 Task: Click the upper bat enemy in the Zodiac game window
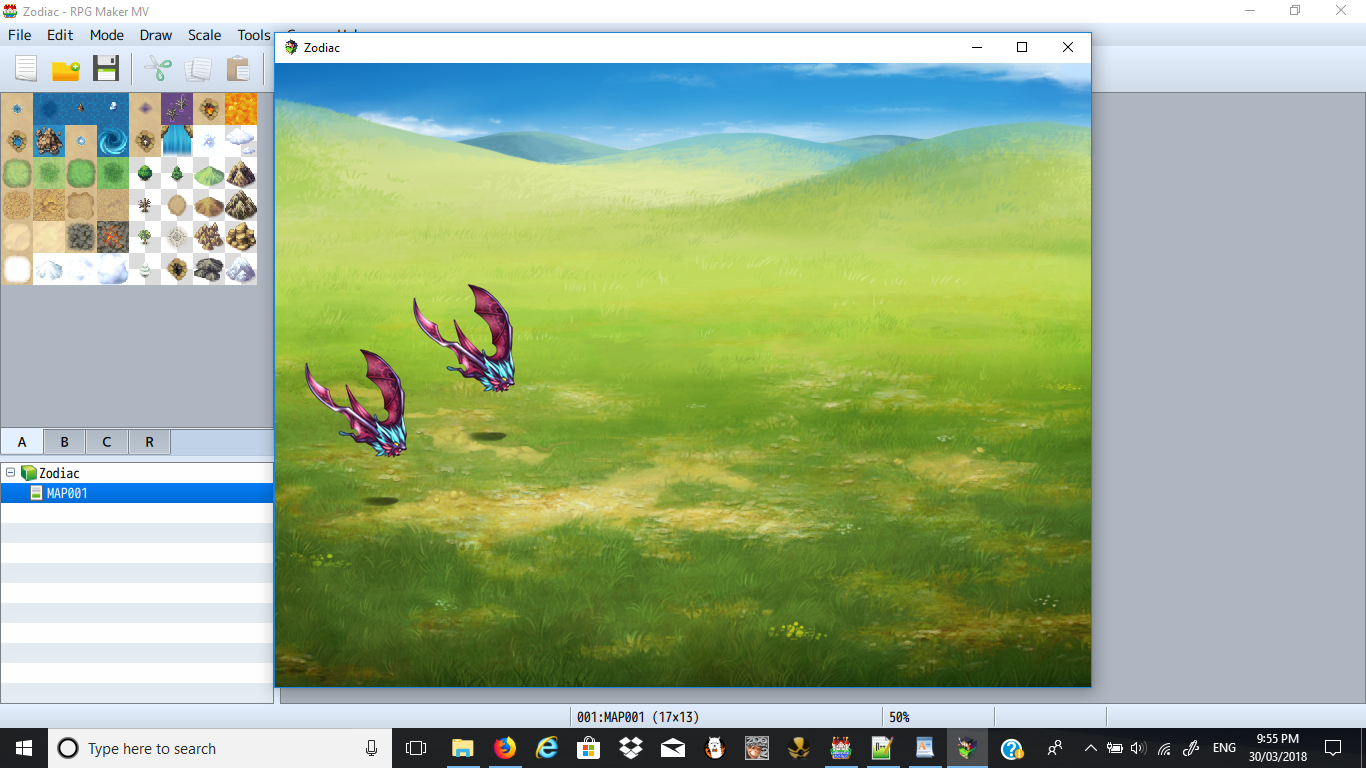466,337
